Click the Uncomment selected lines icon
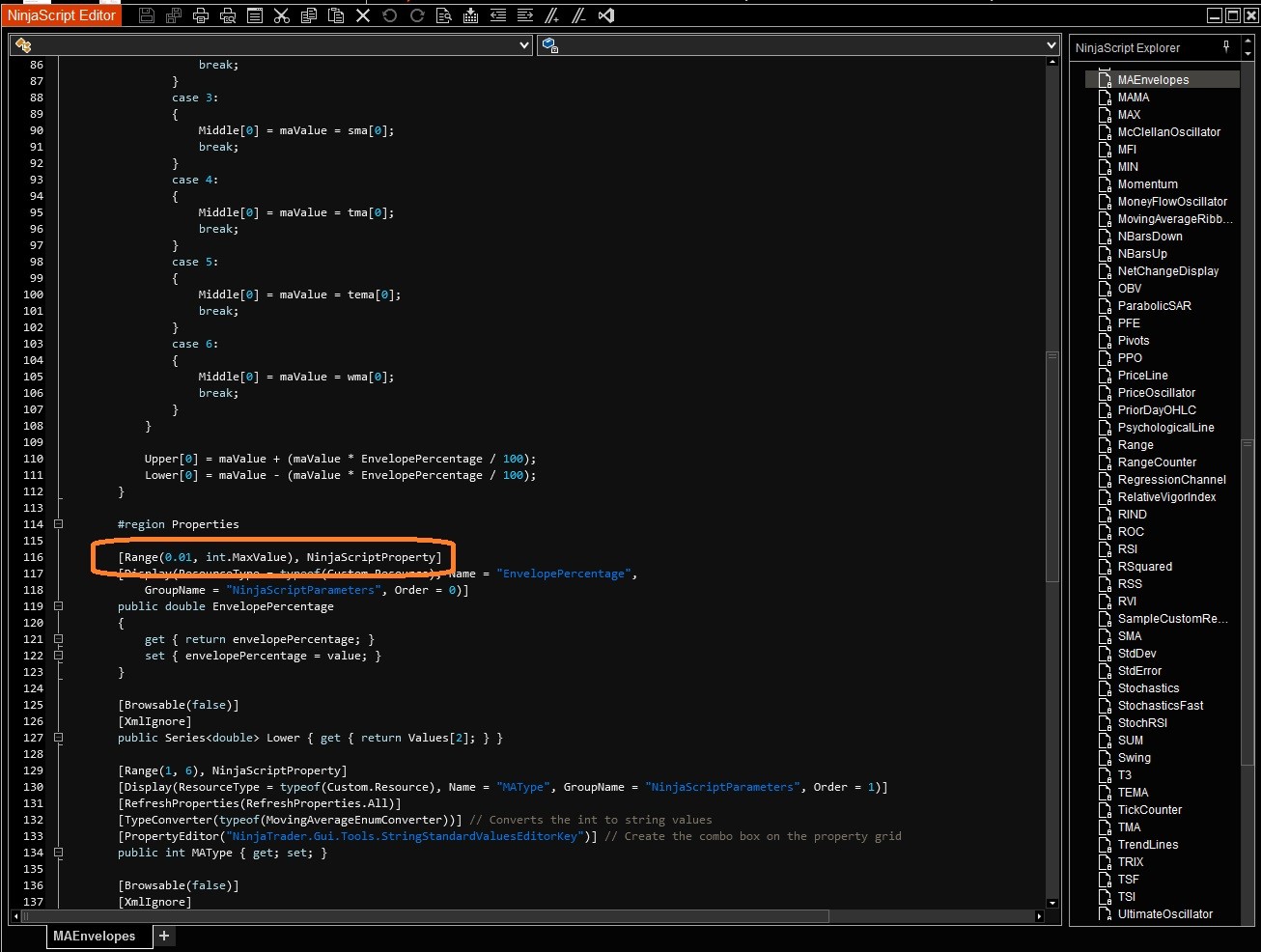The image size is (1261, 952). click(579, 15)
